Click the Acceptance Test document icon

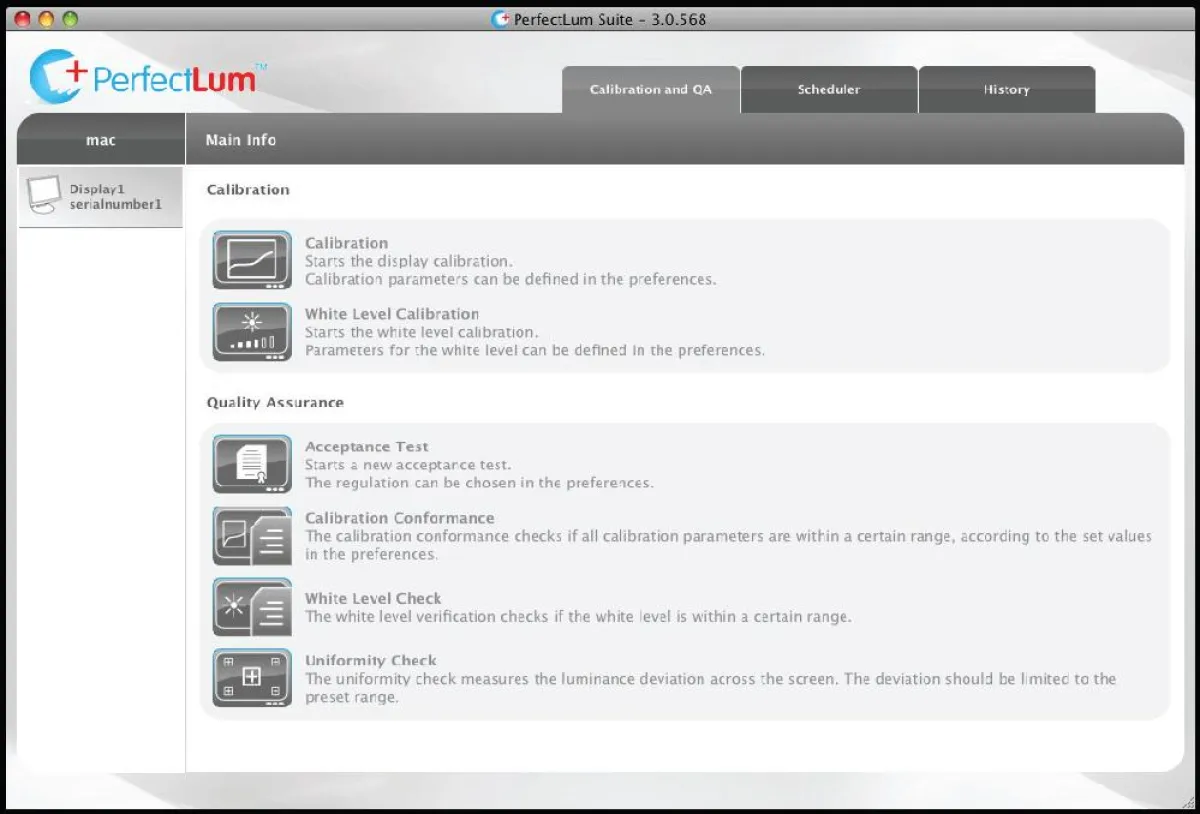(x=251, y=463)
